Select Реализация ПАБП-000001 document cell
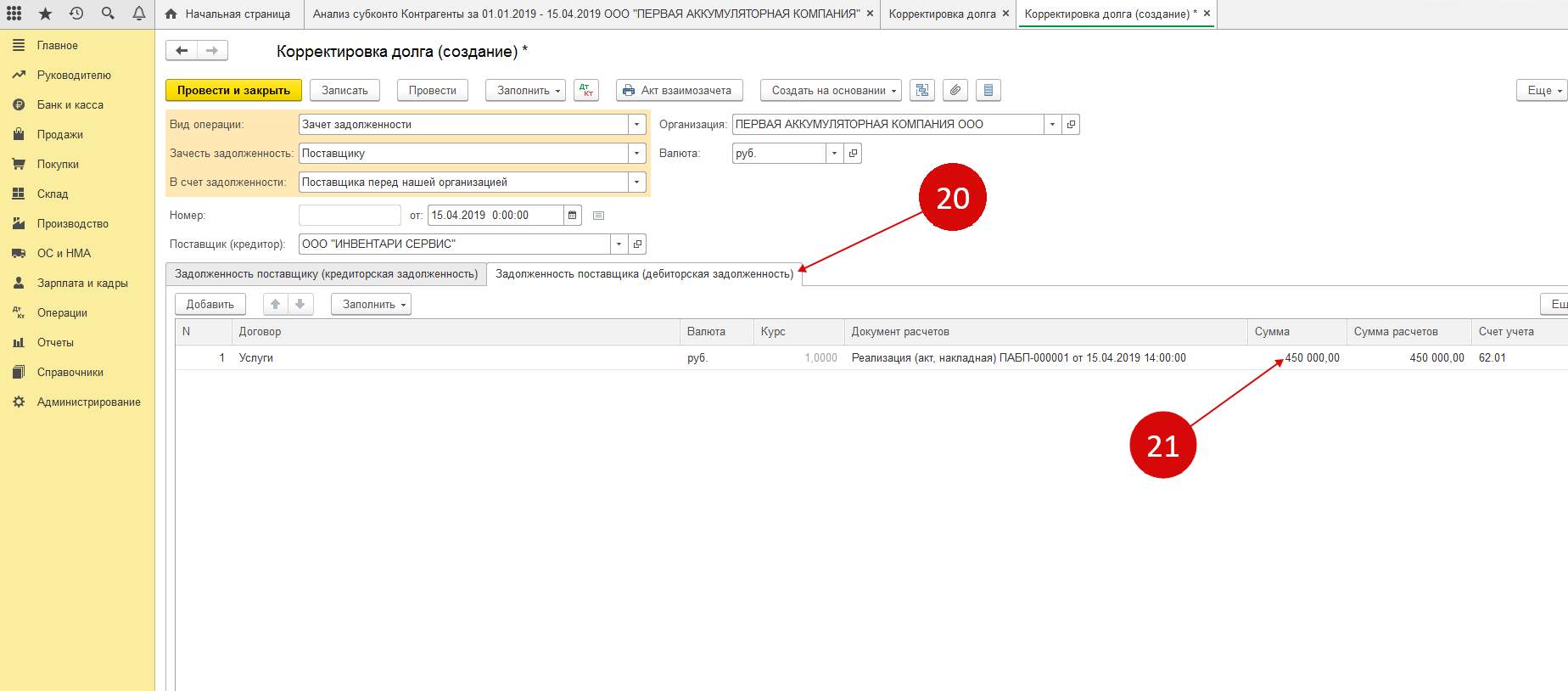This screenshot has width=1568, height=691. [1046, 358]
